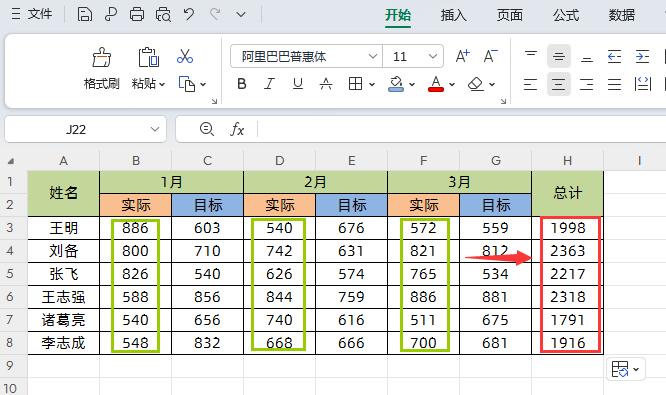Click the Strikethrough text icon

coord(326,84)
